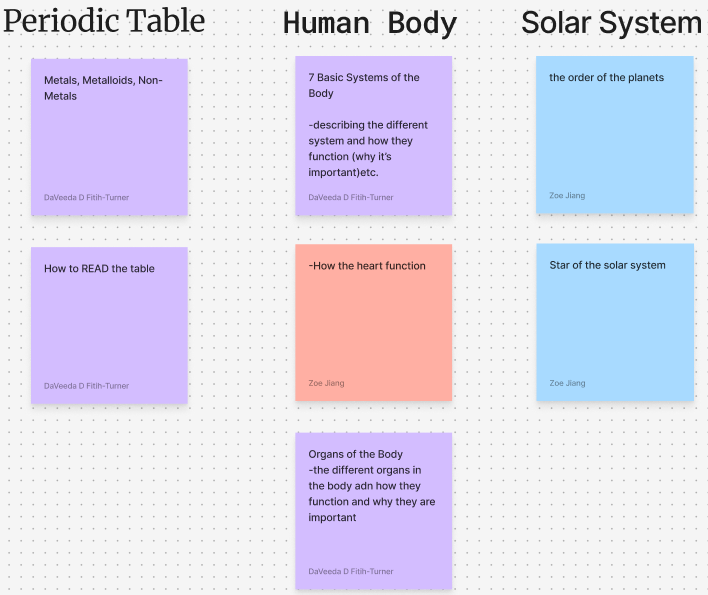
Task: Click the Human Body heading
Action: [370, 24]
